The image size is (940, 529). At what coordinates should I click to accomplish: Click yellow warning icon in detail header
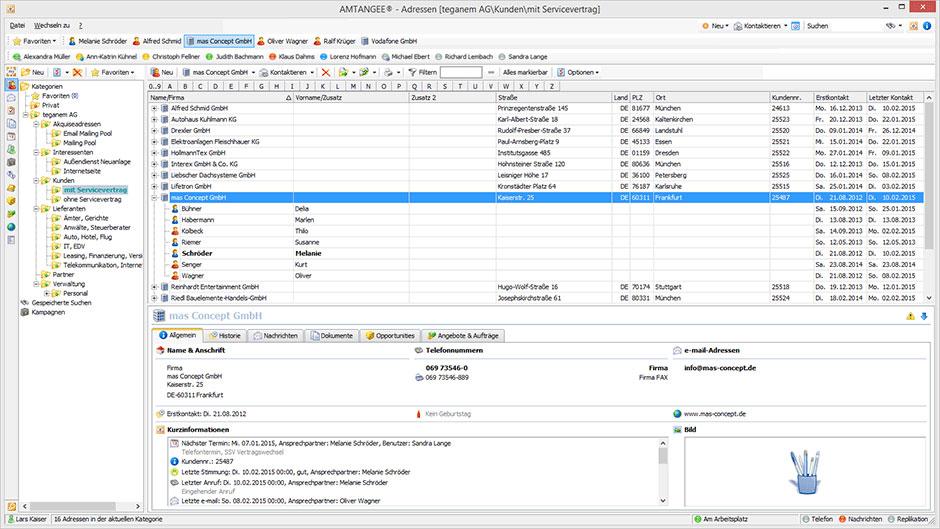tap(911, 316)
